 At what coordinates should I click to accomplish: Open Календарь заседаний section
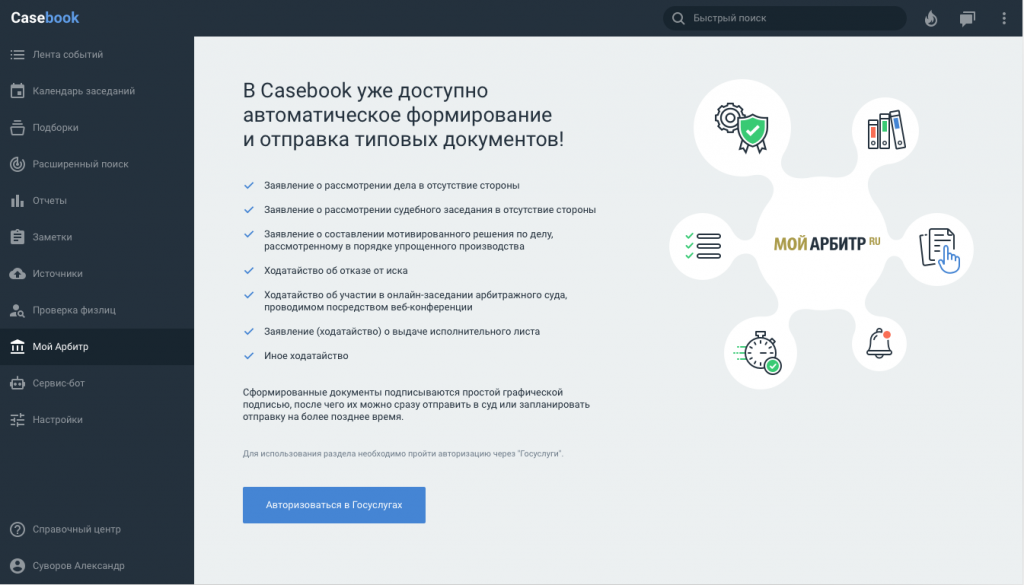tap(97, 91)
